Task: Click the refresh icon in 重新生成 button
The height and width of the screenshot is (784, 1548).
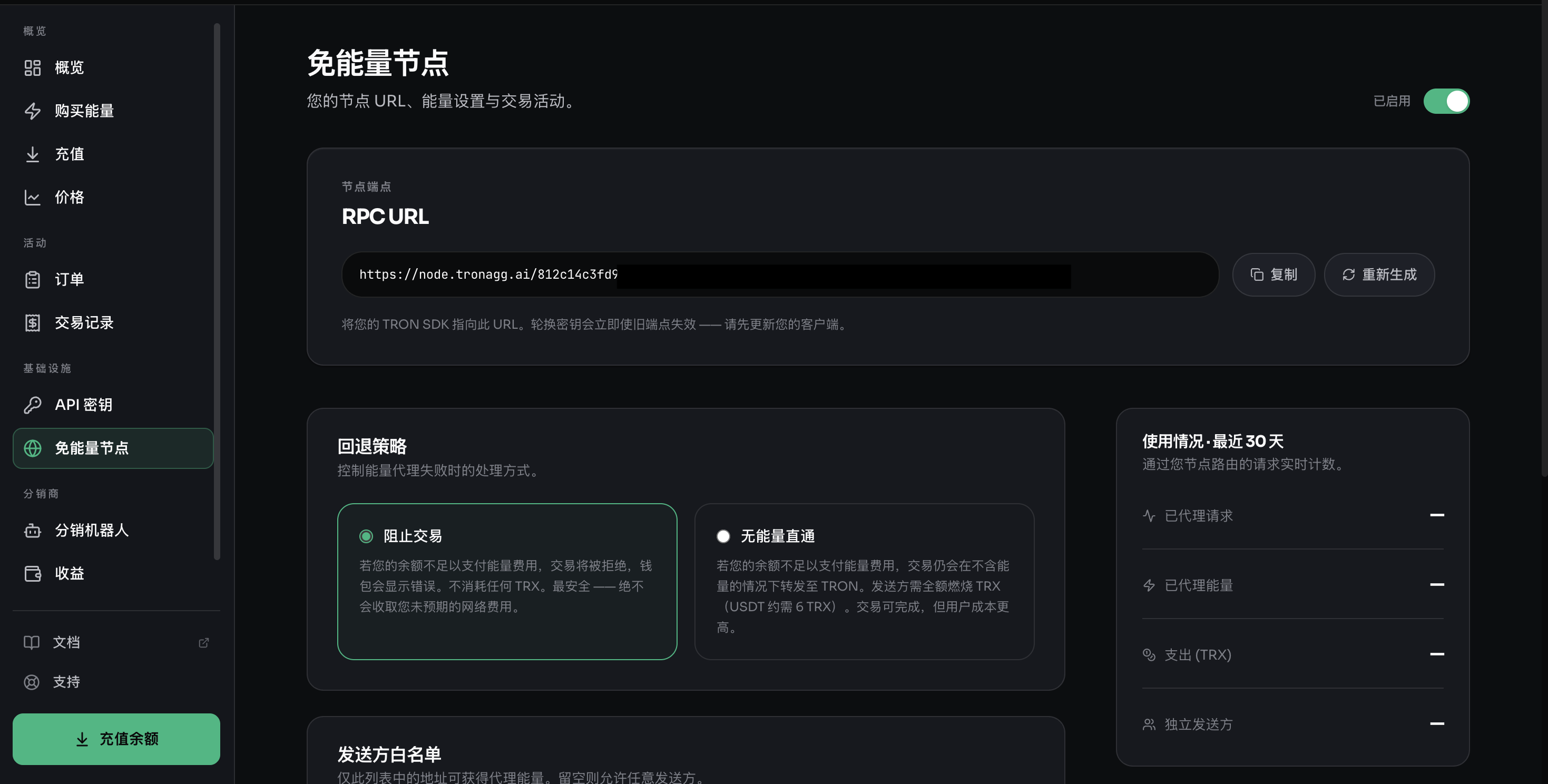Action: [1348, 275]
